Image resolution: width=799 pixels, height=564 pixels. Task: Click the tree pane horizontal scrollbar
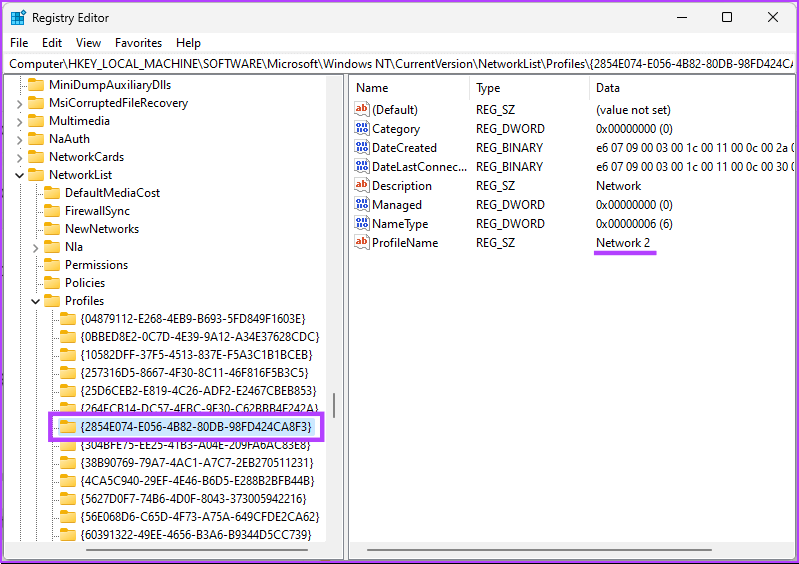pyautogui.click(x=197, y=550)
